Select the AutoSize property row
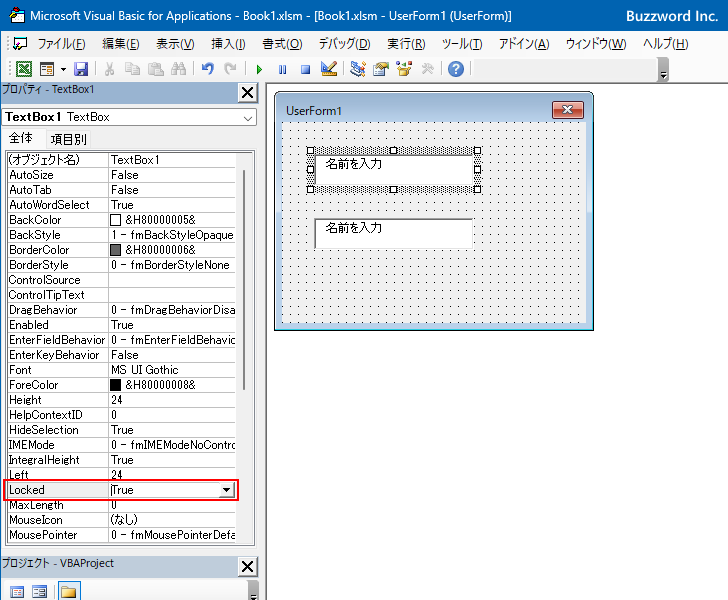Image resolution: width=728 pixels, height=600 pixels. [x=122, y=175]
